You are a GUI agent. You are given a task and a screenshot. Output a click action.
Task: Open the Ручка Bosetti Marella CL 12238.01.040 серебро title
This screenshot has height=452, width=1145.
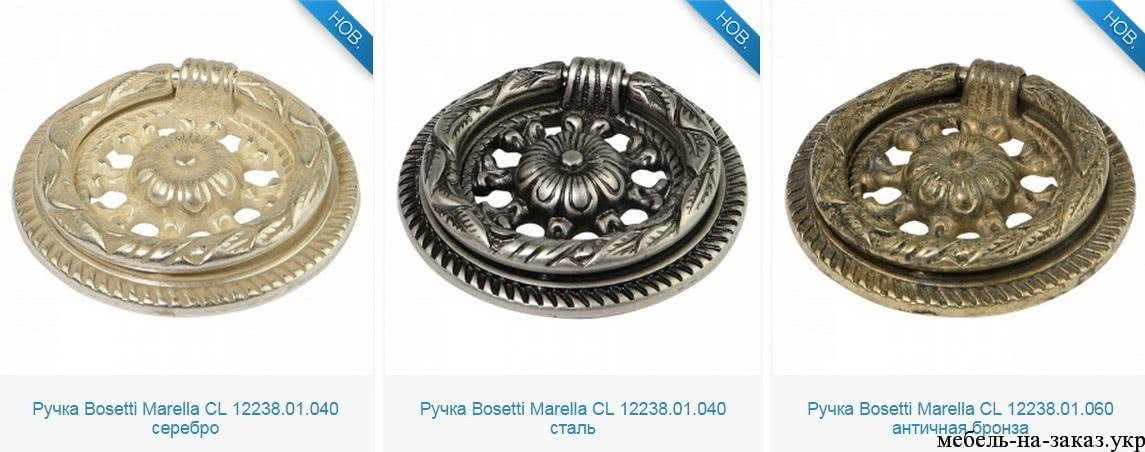coord(185,418)
